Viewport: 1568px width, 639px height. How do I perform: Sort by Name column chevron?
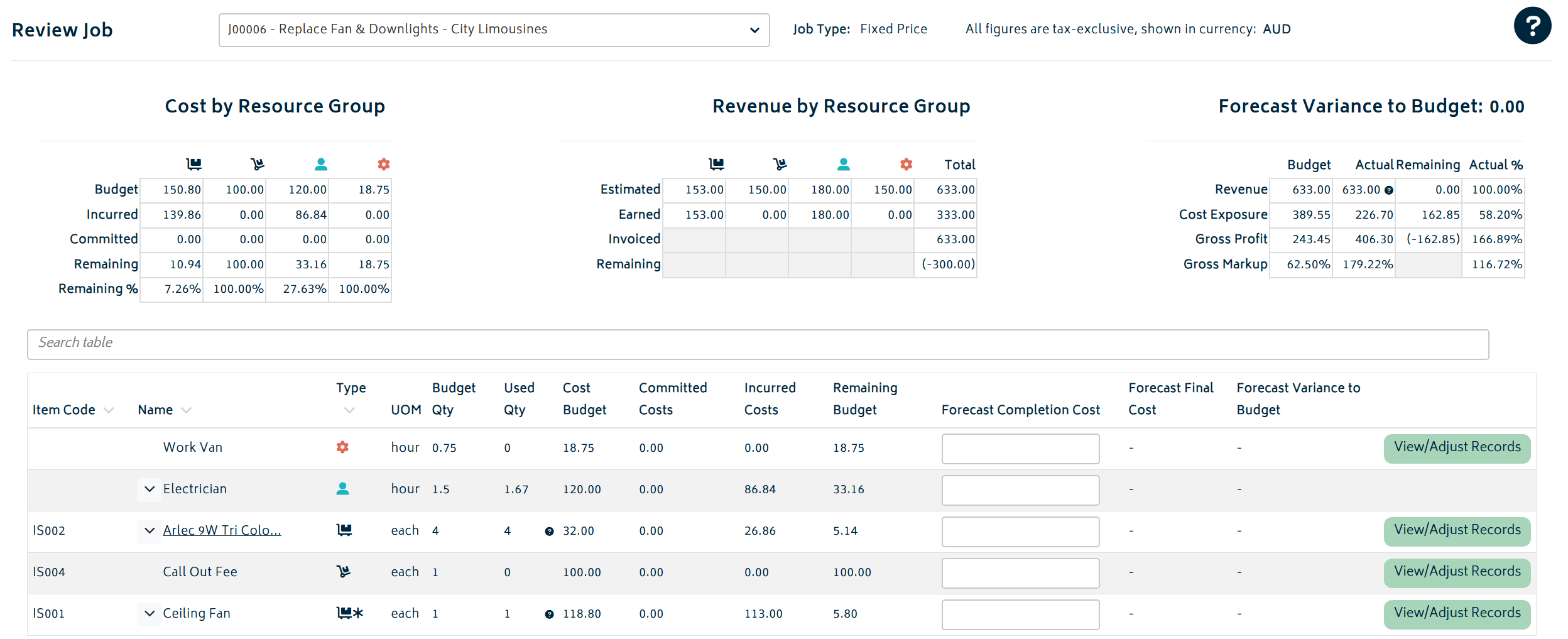[186, 410]
